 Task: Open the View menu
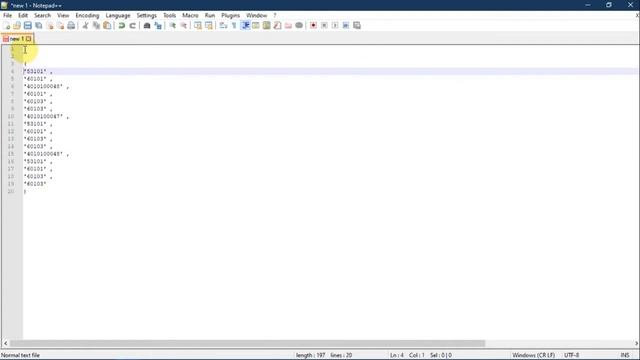(63, 16)
